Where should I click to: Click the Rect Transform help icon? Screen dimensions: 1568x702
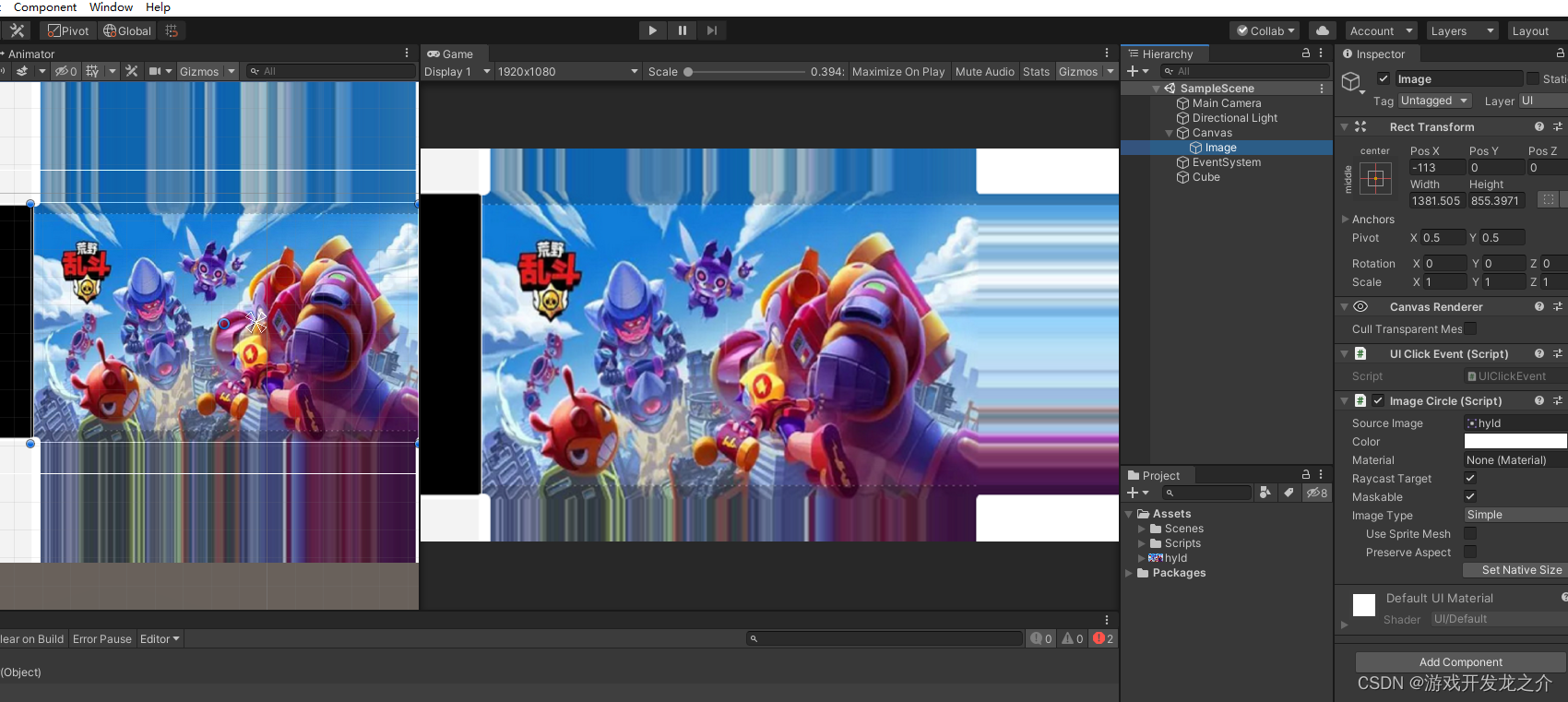tap(1538, 126)
